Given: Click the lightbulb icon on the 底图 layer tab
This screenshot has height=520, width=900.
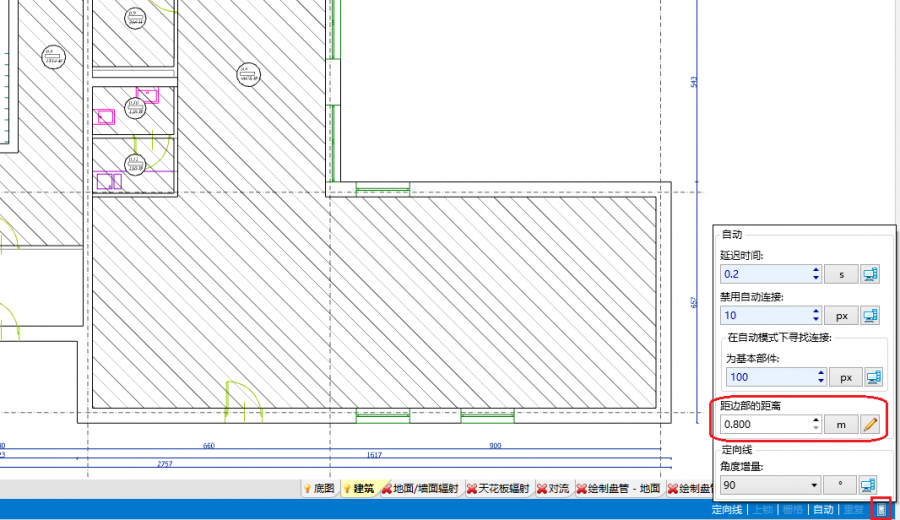Looking at the screenshot, I should (x=307, y=489).
